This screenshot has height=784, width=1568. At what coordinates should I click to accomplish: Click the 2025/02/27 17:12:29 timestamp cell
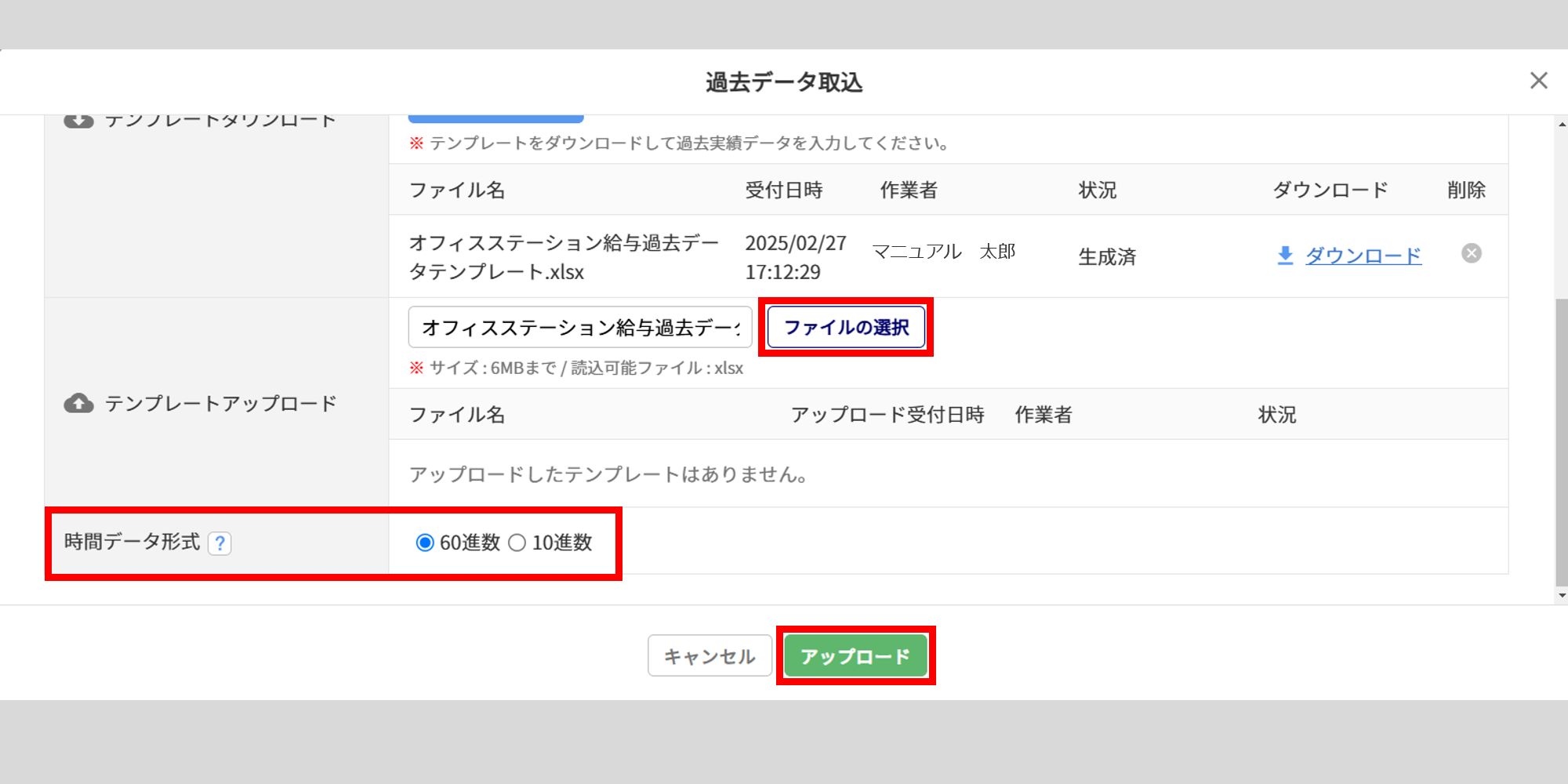coord(796,257)
